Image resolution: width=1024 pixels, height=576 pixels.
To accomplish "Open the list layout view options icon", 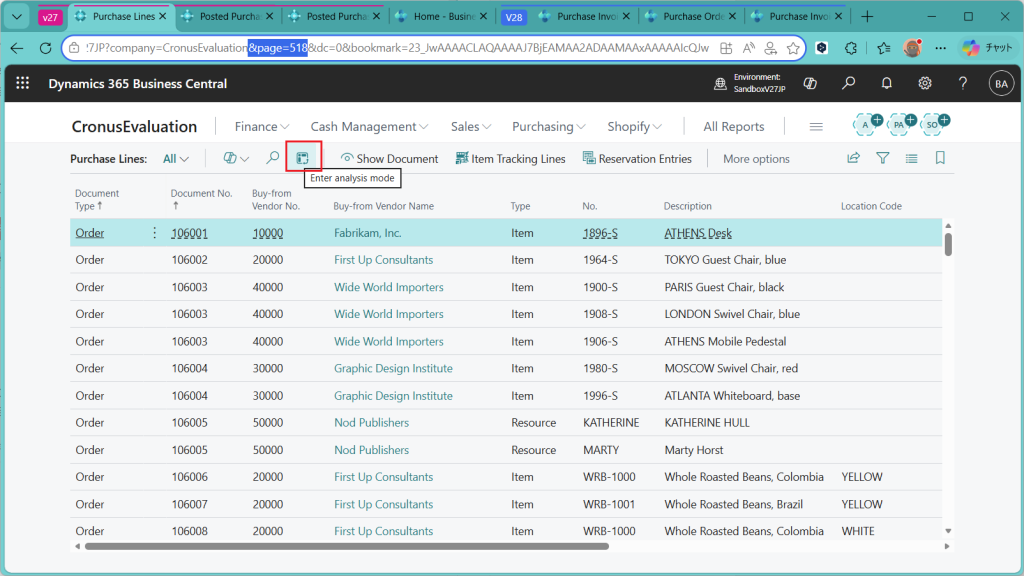I will (x=911, y=158).
